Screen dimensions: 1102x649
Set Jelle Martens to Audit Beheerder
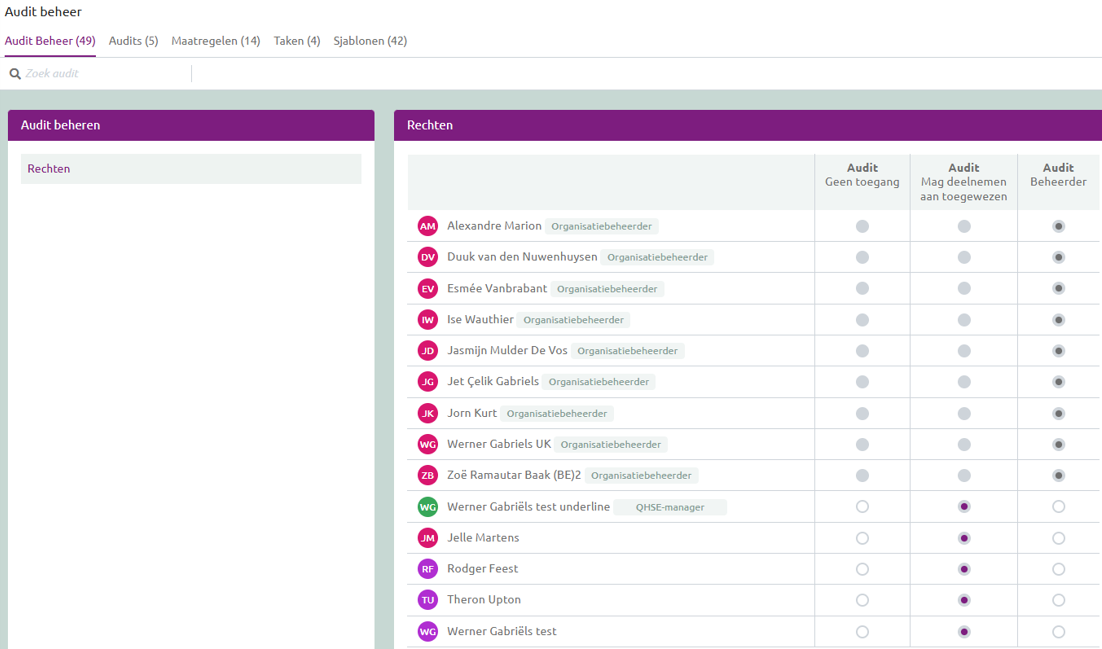point(1058,538)
